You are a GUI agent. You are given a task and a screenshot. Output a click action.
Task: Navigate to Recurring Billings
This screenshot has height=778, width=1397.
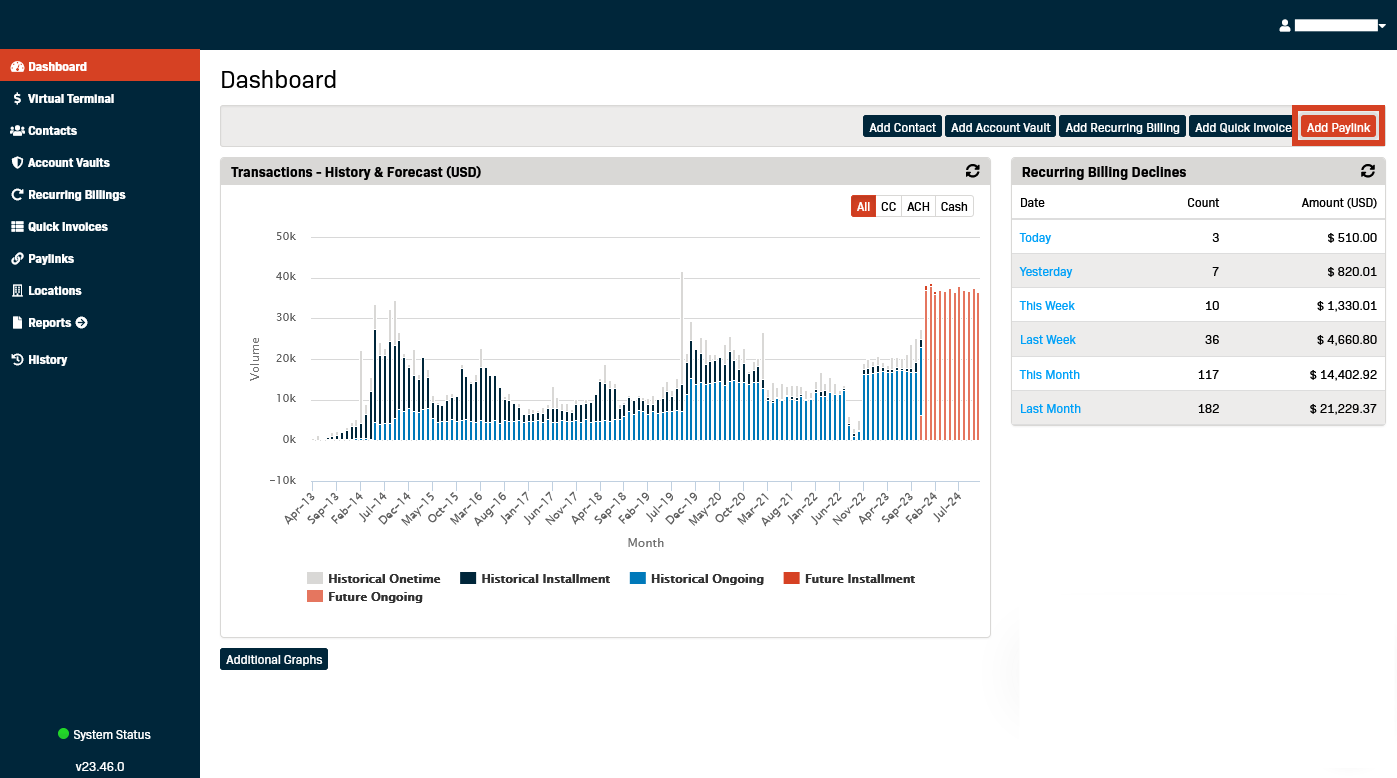pyautogui.click(x=100, y=195)
